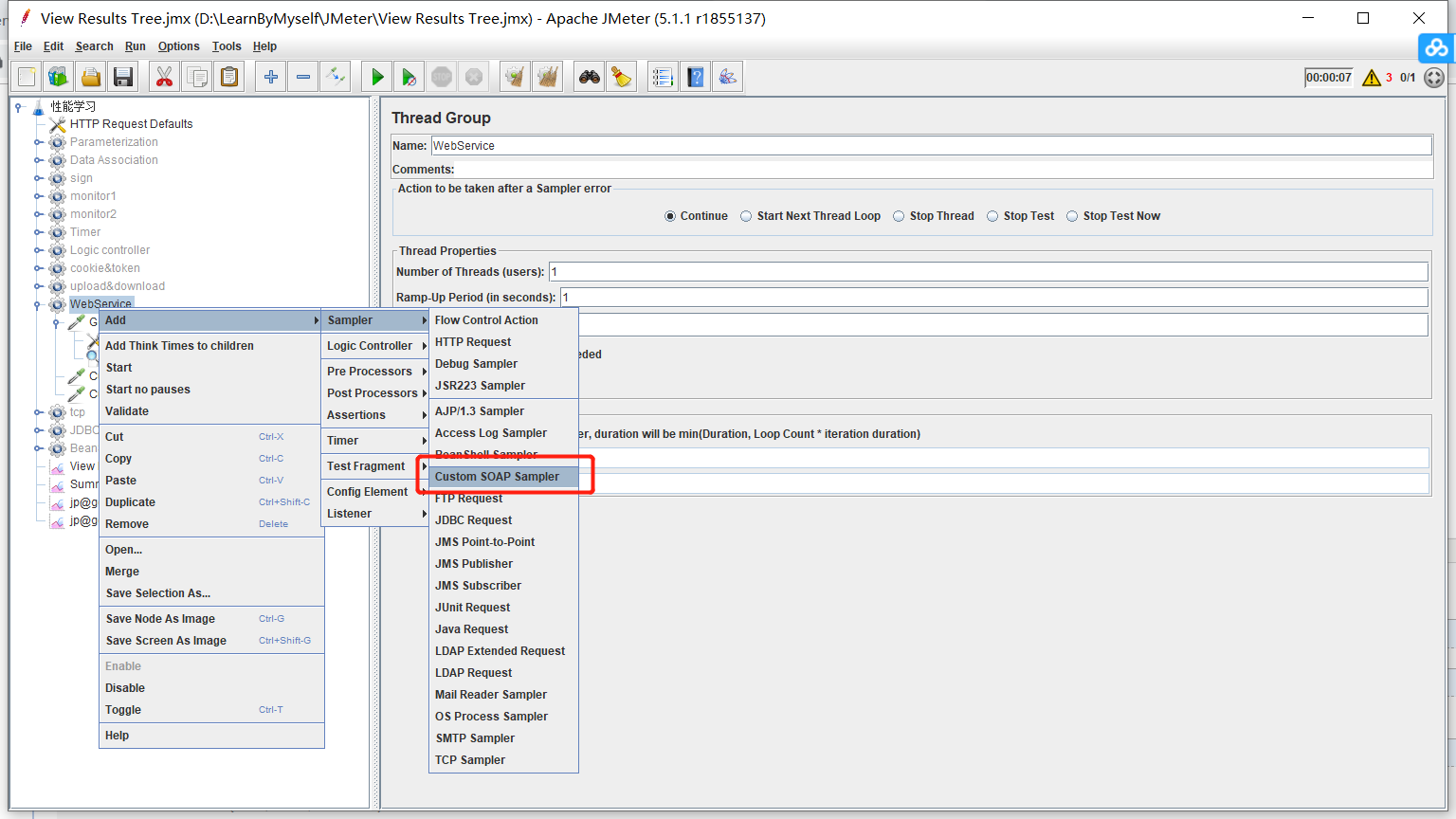This screenshot has height=819, width=1456.
Task: Collapse the WebService tree node
Action: (38, 305)
